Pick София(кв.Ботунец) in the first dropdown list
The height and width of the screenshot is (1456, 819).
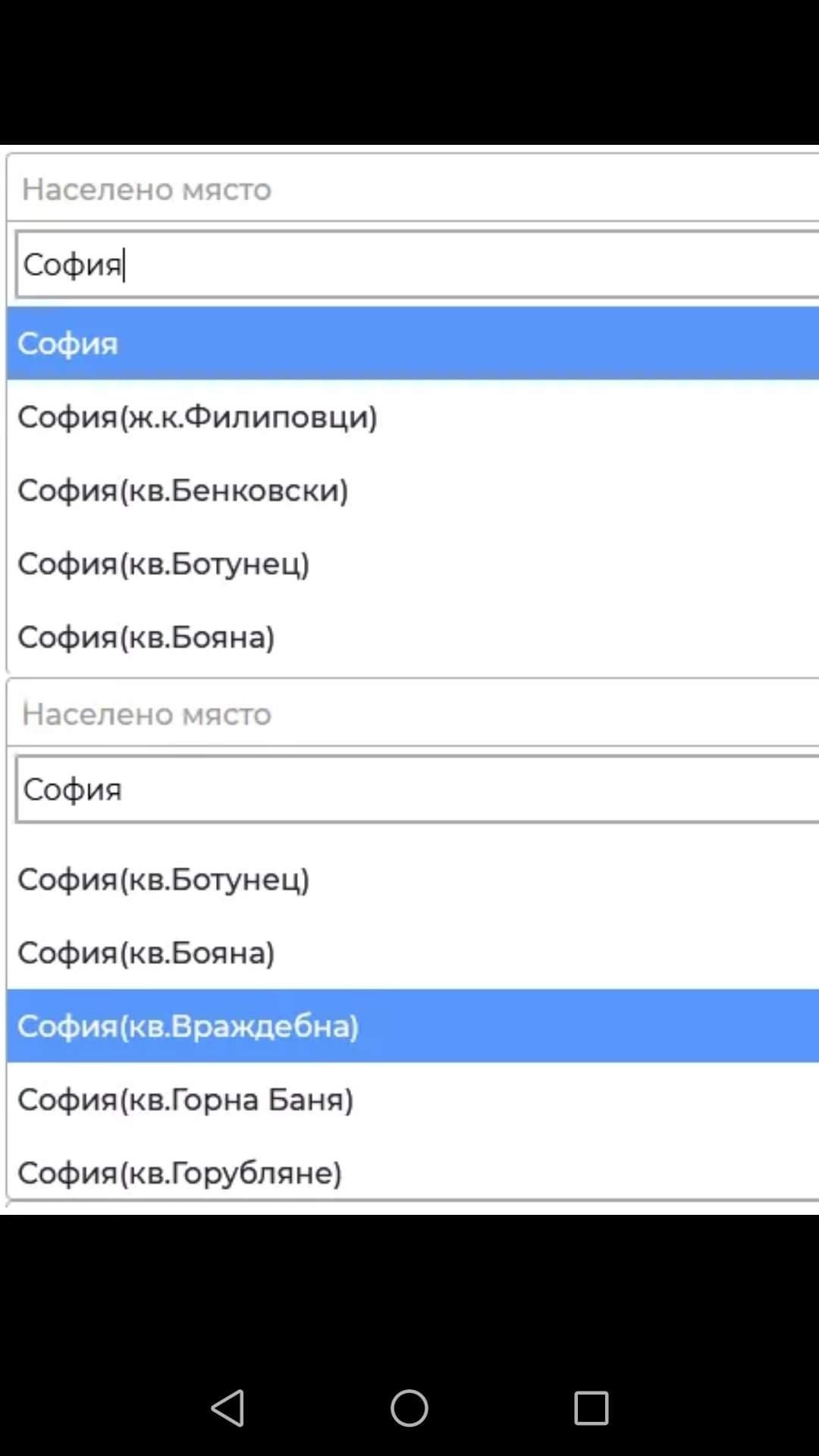pos(164,564)
